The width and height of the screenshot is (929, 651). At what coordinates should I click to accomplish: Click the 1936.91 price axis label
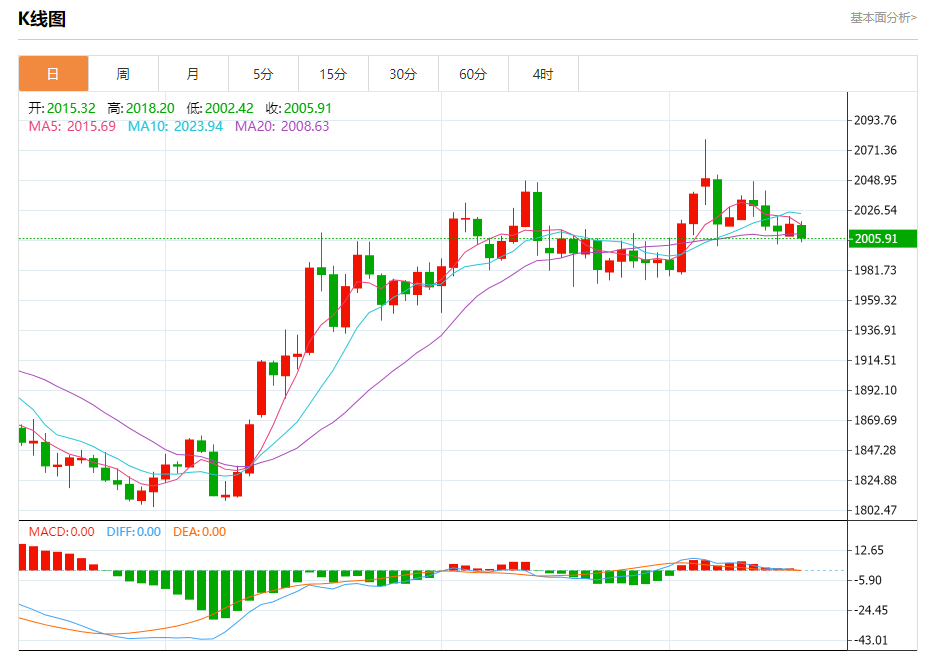click(875, 330)
